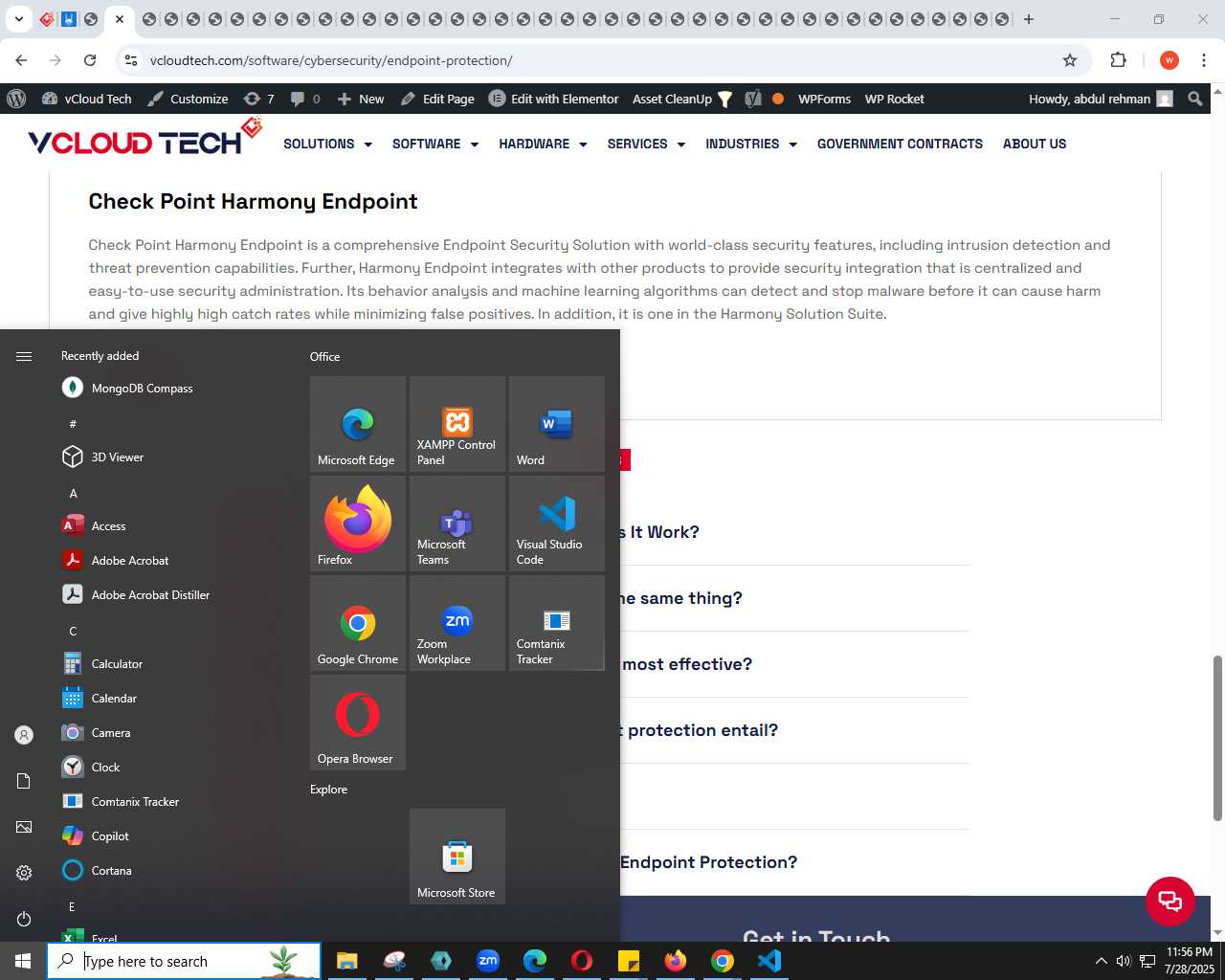Click Edit with Elementor
Screen dimensions: 1225x980
(554, 99)
